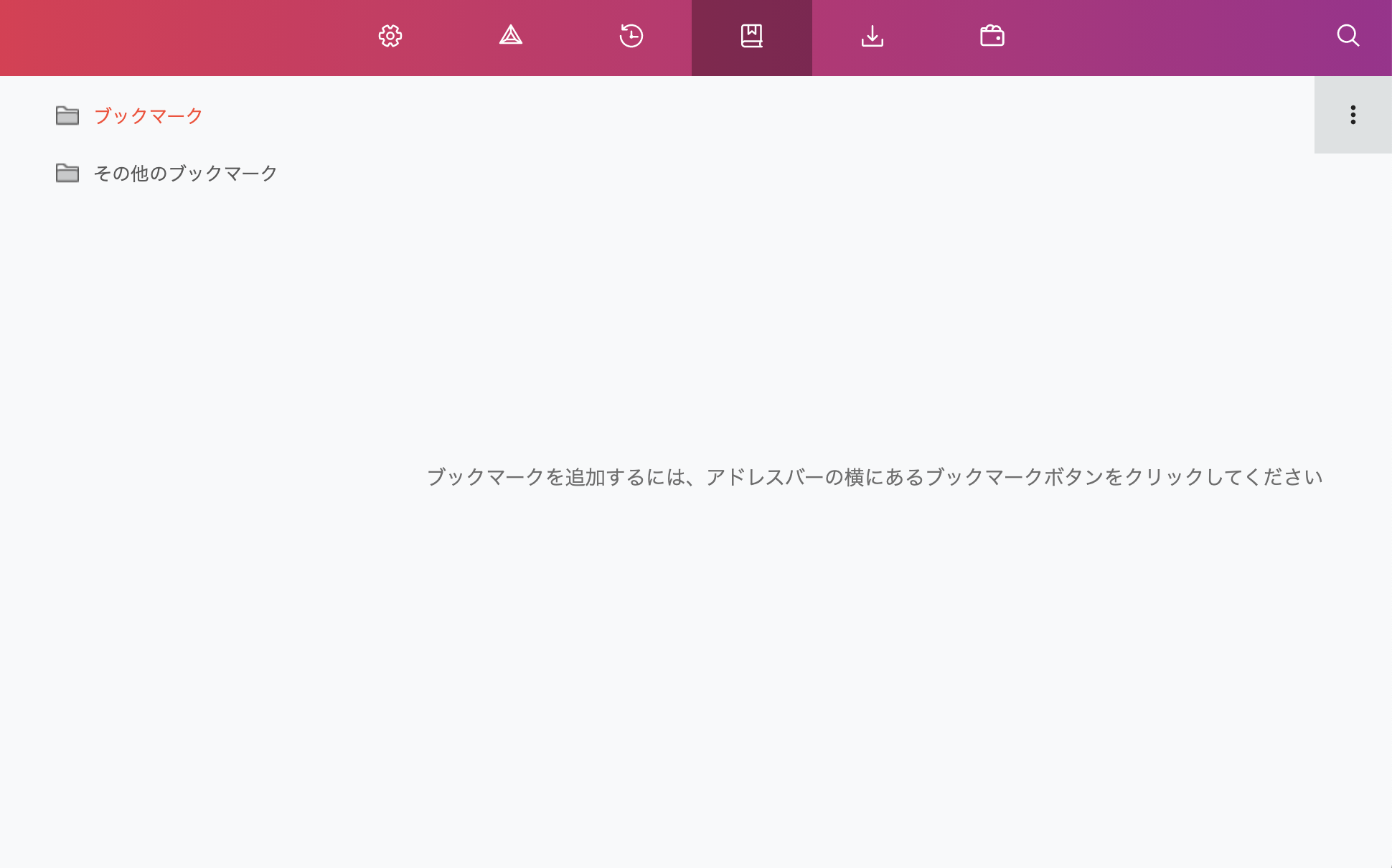1392x868 pixels.
Task: Open the Settings gear tab
Action: click(390, 36)
